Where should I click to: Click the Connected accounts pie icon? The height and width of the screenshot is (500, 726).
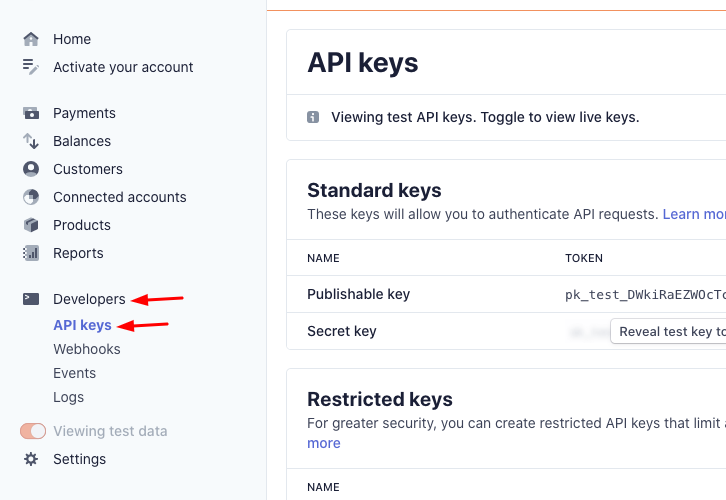coord(31,197)
